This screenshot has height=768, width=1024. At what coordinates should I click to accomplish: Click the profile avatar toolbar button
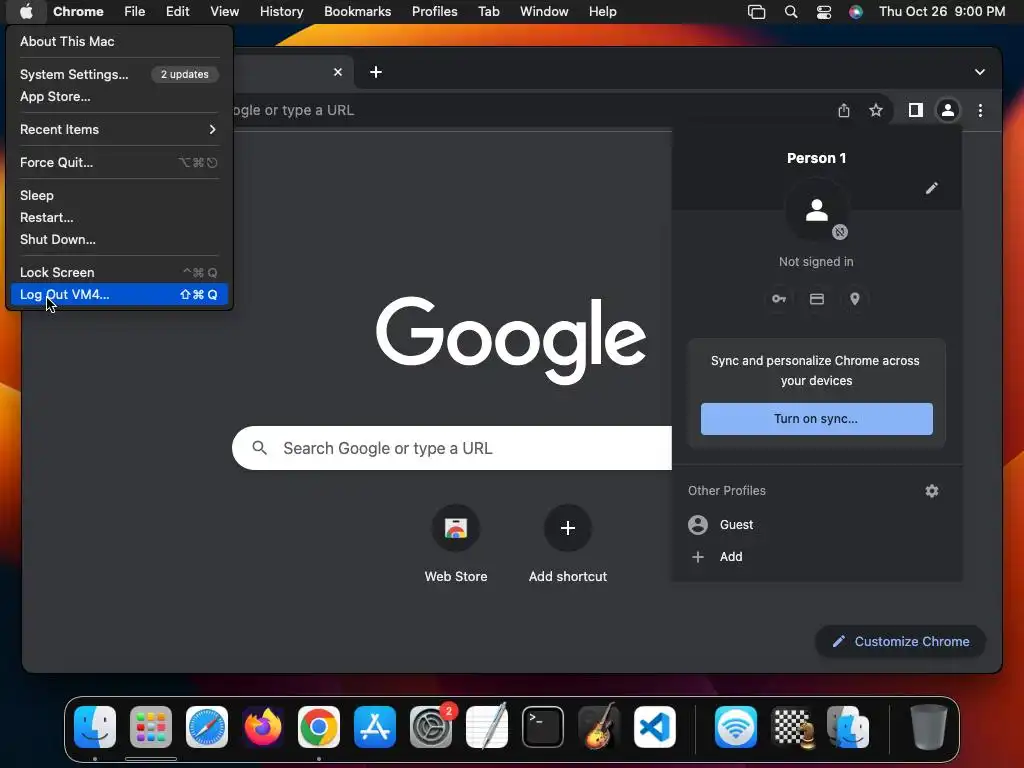point(948,110)
